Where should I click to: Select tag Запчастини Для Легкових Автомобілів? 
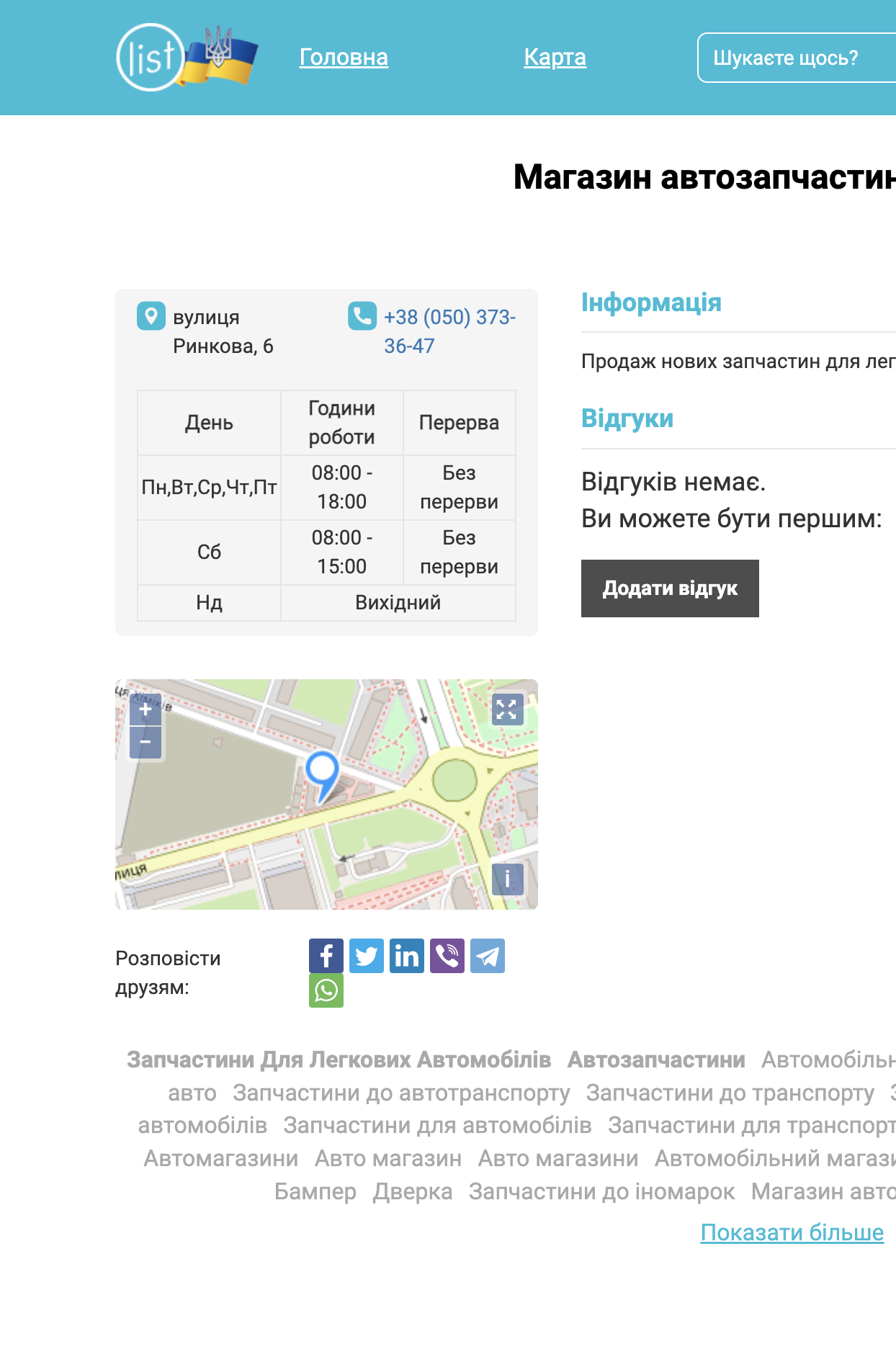tap(339, 1060)
